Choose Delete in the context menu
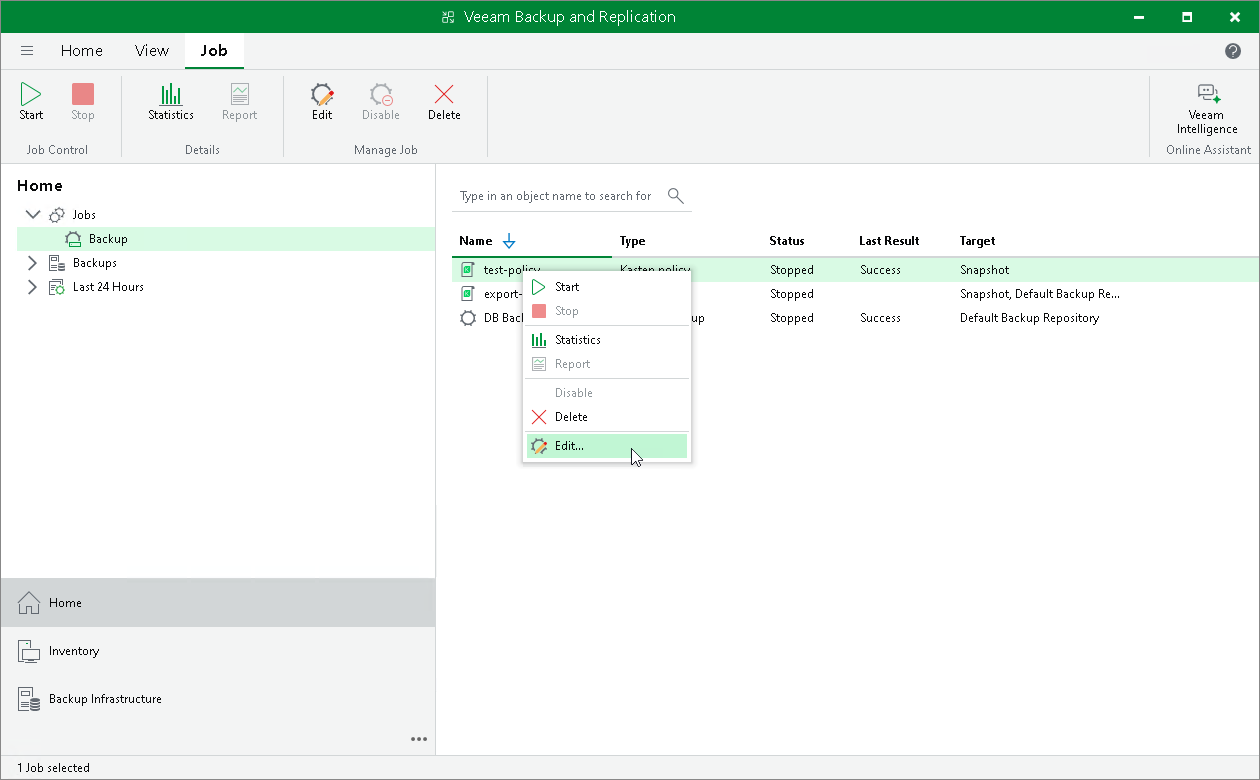Image resolution: width=1260 pixels, height=780 pixels. pyautogui.click(x=607, y=417)
